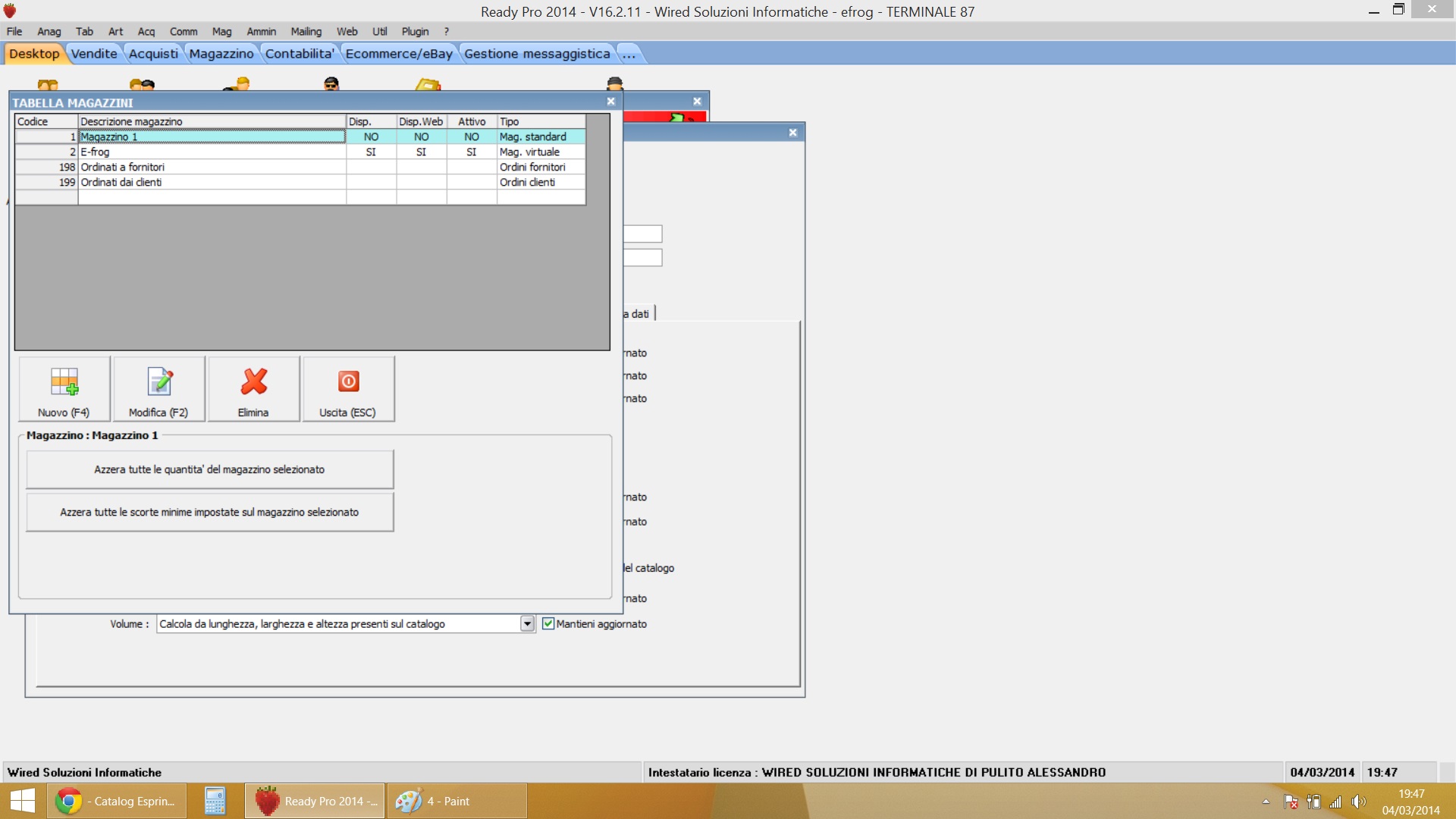Screen dimensions: 1456x819
Task: Click the Attivo column header
Action: 472,121
